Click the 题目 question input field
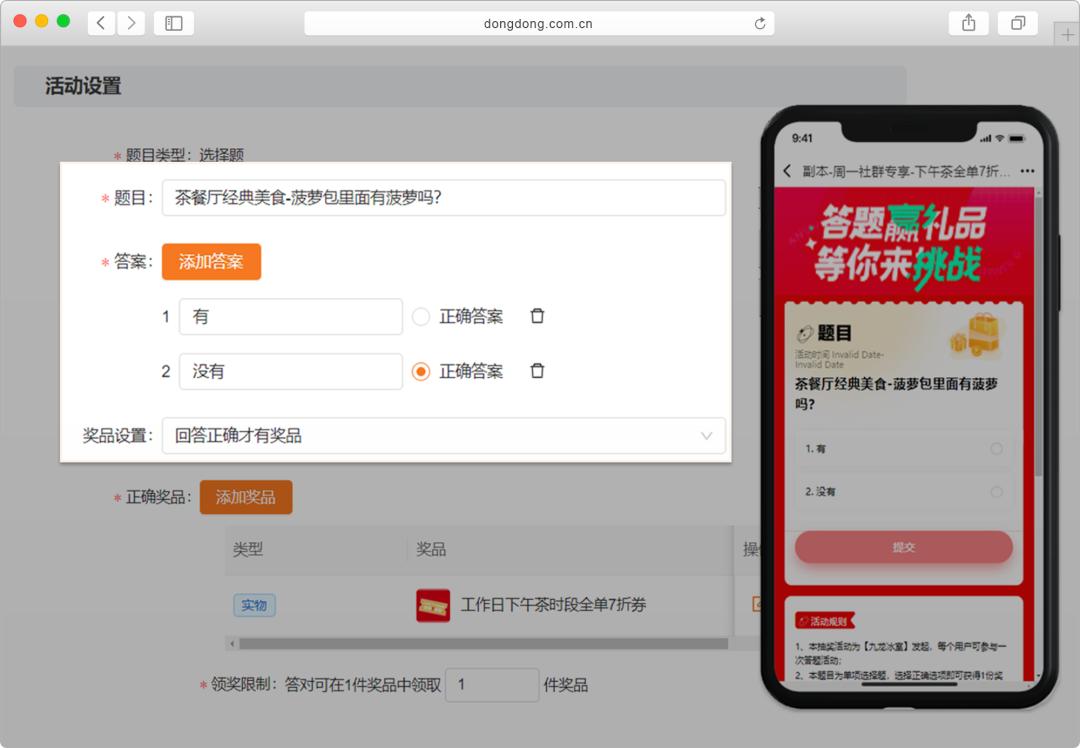This screenshot has height=748, width=1080. (x=444, y=198)
